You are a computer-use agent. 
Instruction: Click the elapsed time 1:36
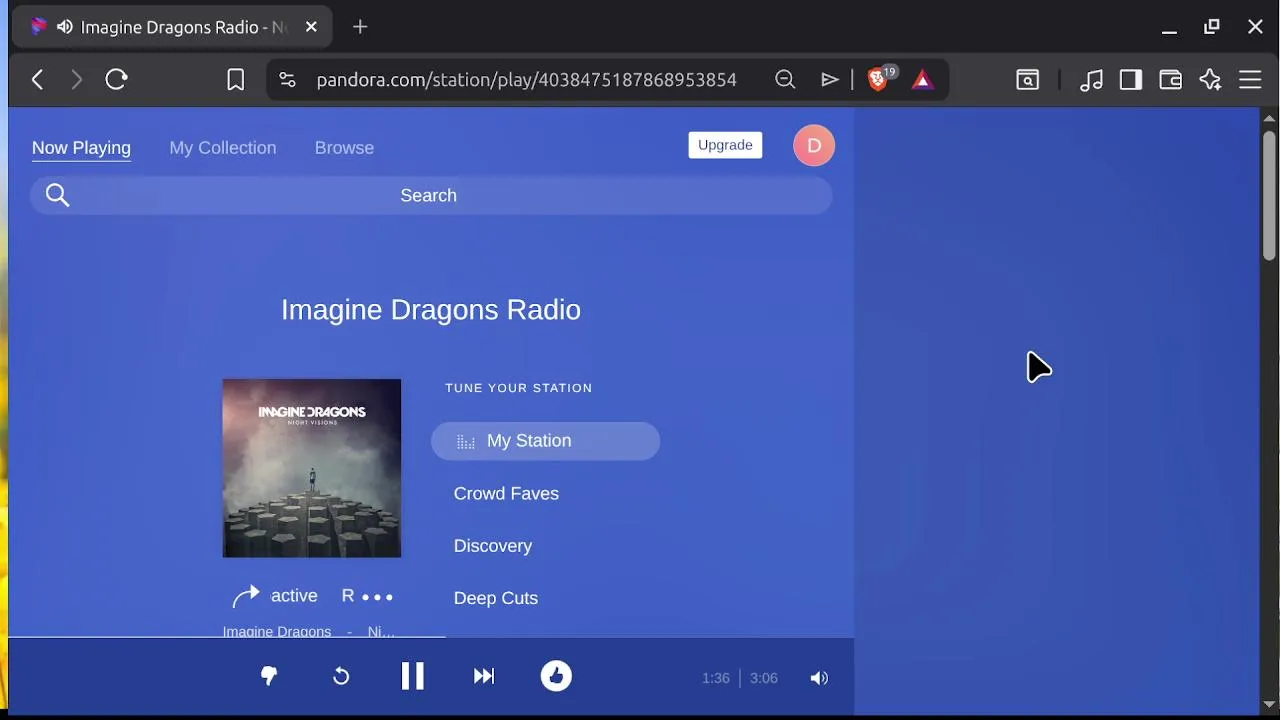tap(715, 678)
